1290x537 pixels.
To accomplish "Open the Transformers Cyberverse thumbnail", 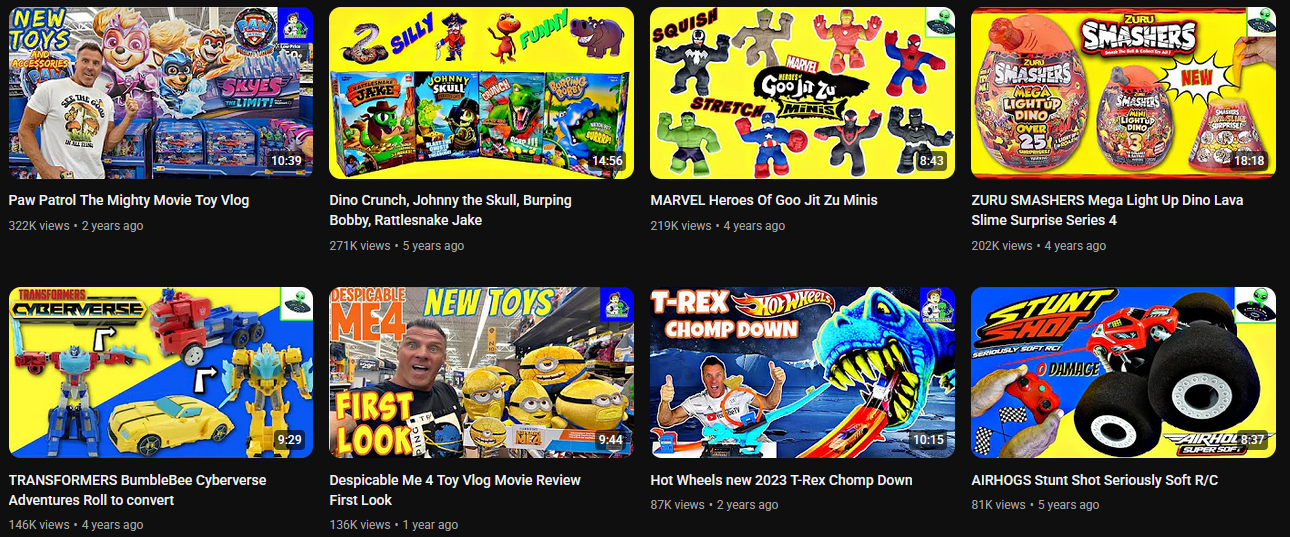I will pos(160,372).
